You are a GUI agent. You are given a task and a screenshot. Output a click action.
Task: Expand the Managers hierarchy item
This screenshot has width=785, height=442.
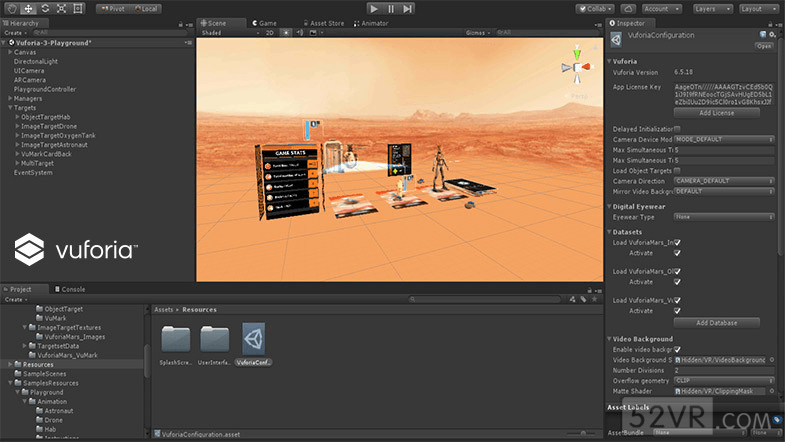point(10,99)
